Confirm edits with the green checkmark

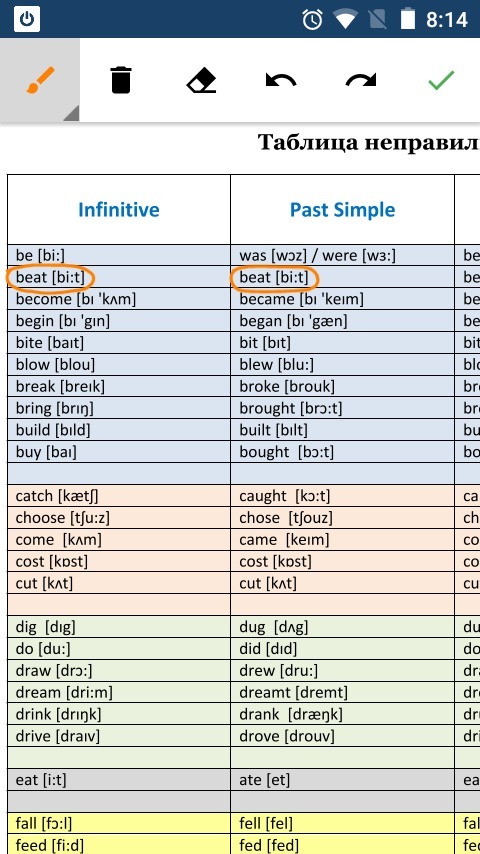[x=441, y=80]
